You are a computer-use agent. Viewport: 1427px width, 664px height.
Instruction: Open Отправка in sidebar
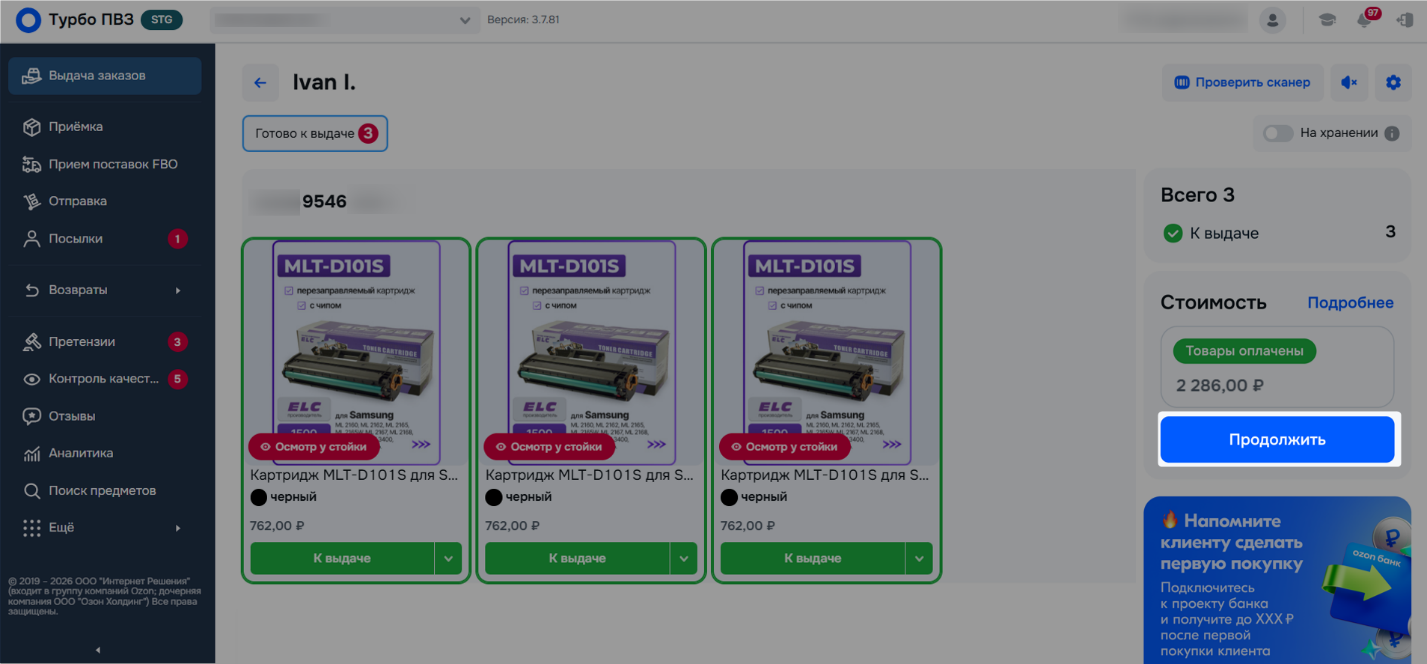click(x=105, y=201)
